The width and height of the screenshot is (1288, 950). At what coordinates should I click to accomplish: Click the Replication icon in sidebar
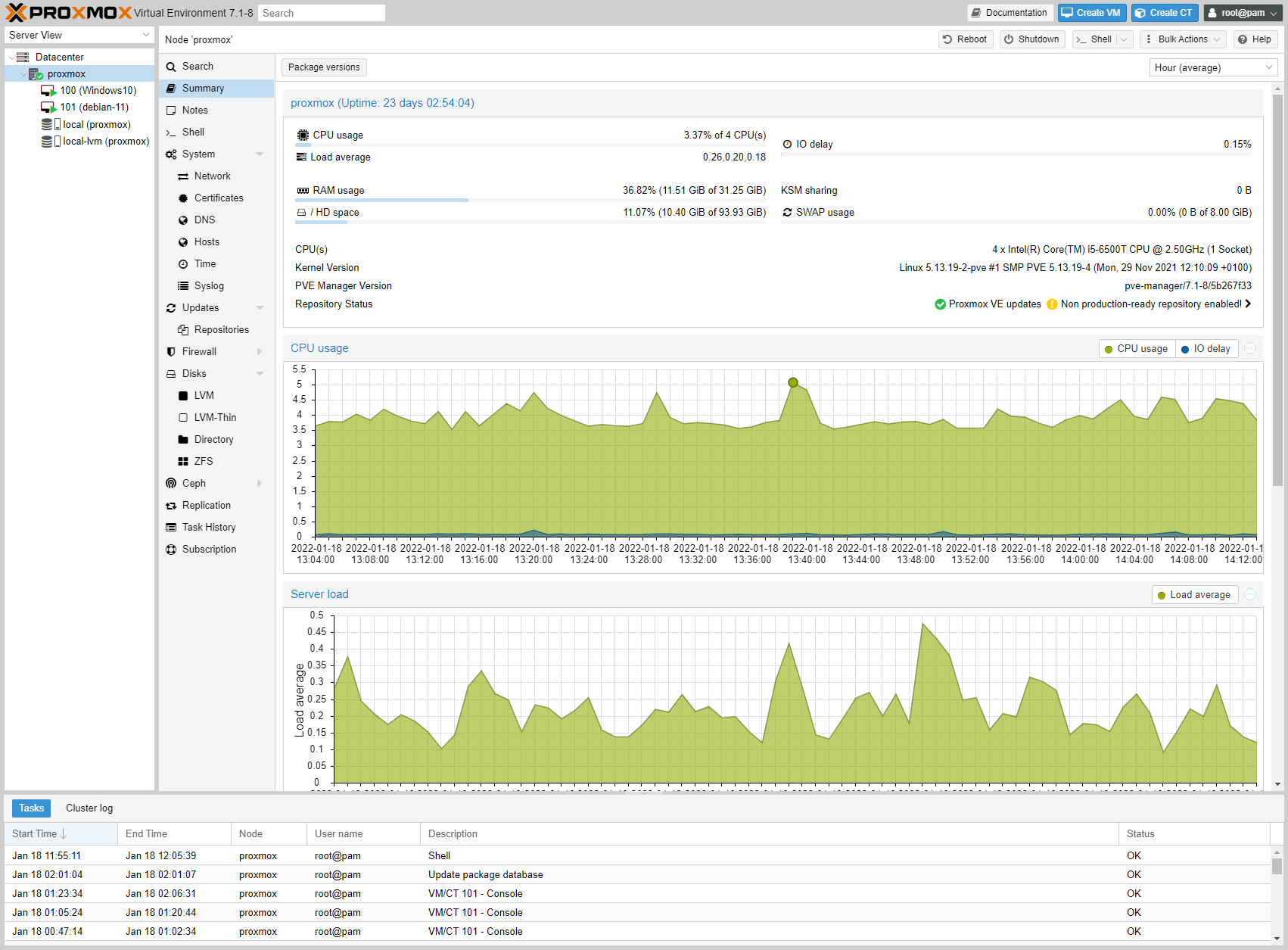[171, 506]
